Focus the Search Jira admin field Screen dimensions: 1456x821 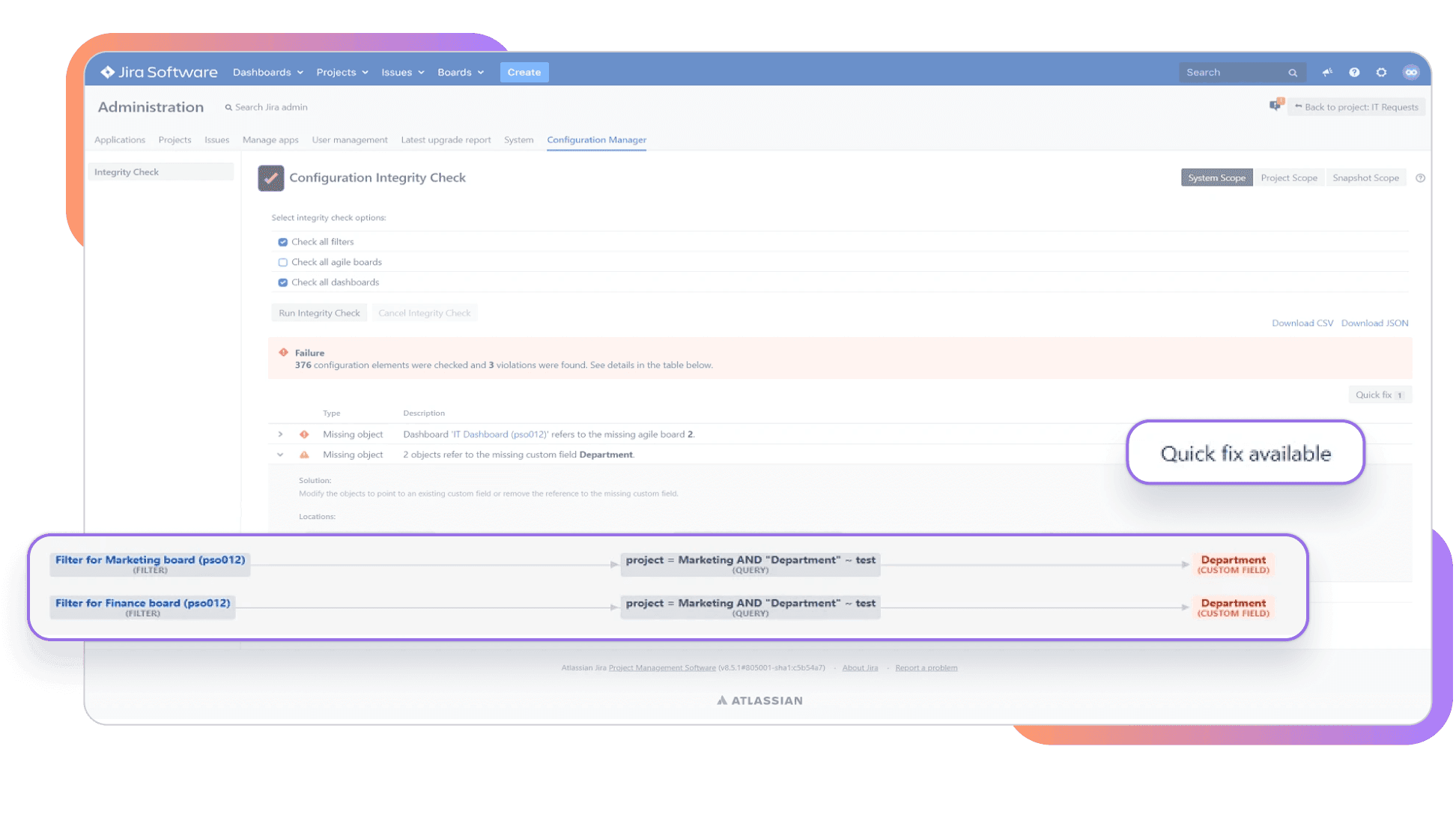[267, 107]
